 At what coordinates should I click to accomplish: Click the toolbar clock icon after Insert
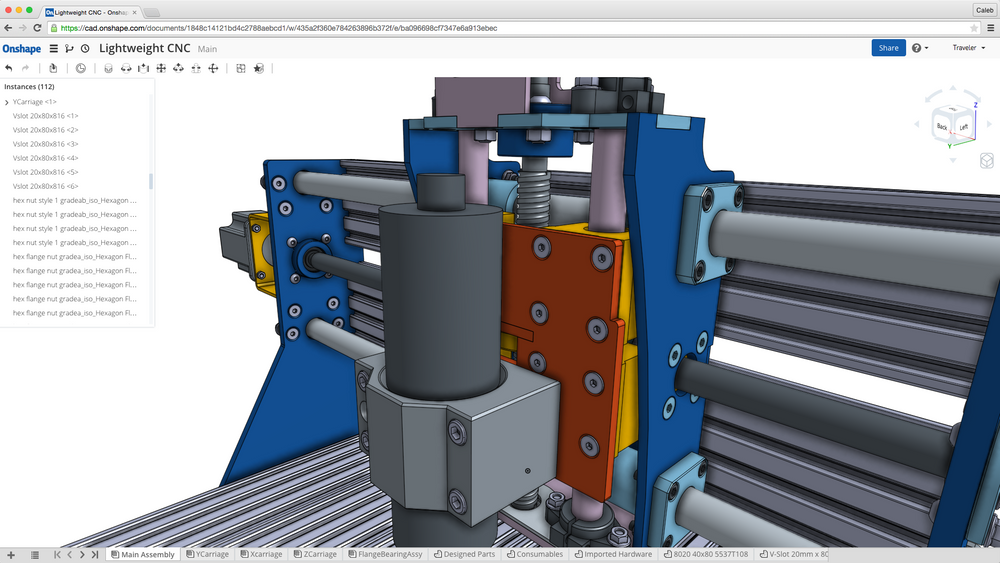coord(80,68)
